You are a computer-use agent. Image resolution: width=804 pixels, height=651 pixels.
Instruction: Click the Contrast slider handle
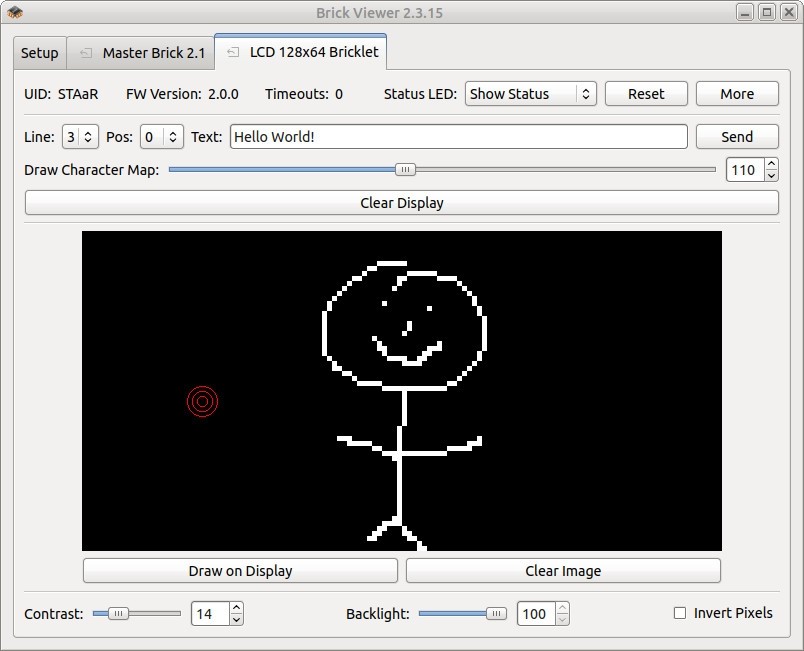coord(118,614)
